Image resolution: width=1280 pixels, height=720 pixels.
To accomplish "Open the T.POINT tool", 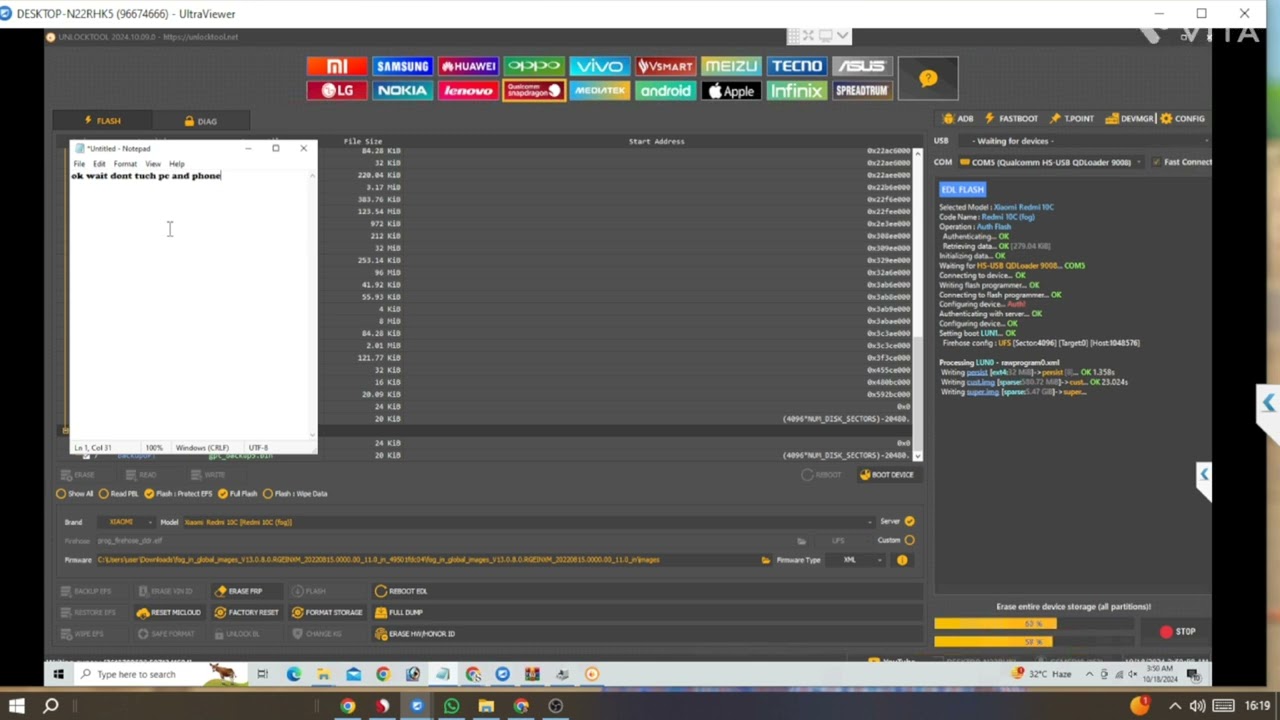I will click(1071, 119).
